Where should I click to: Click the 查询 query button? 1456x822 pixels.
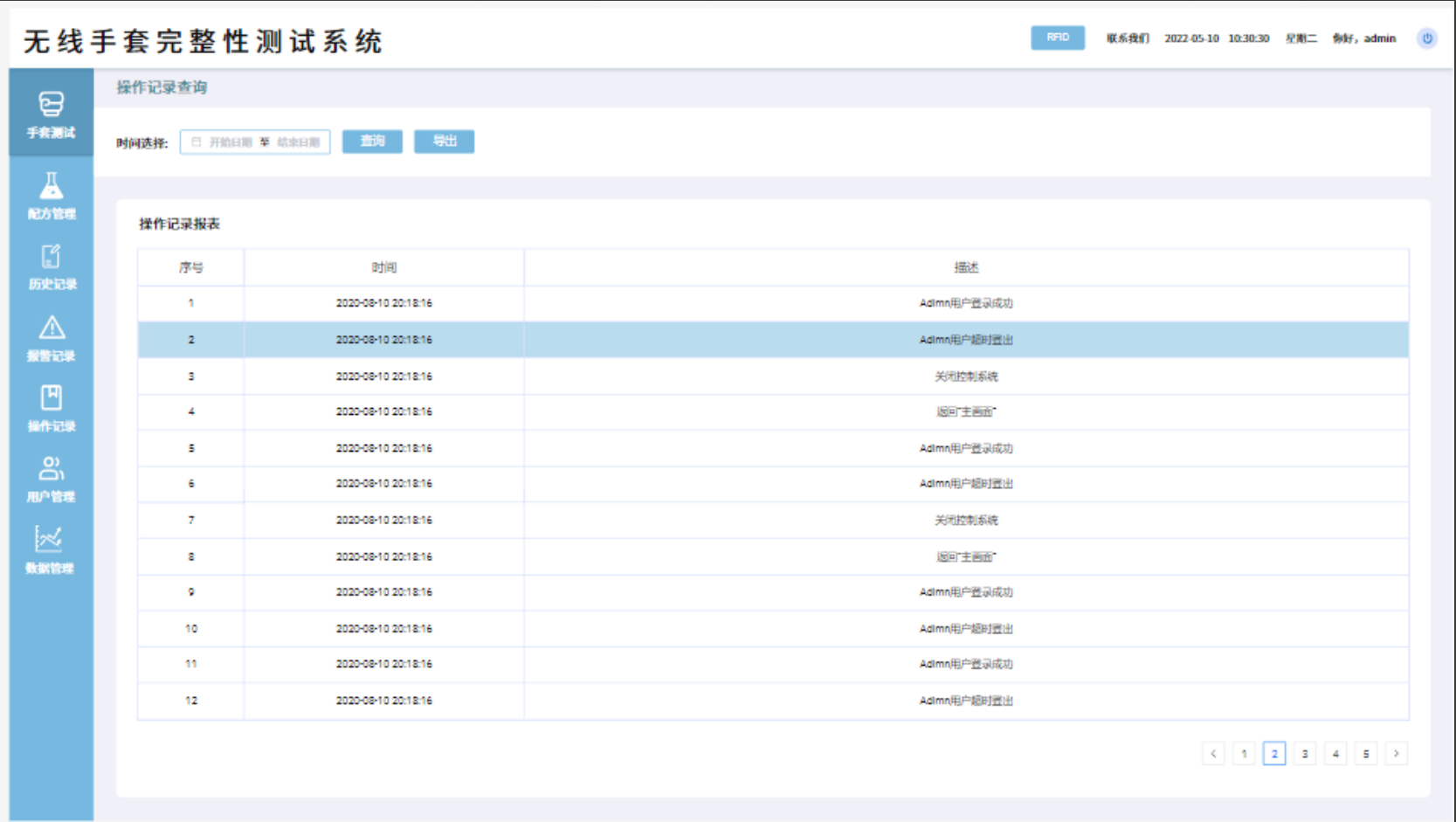coord(372,142)
